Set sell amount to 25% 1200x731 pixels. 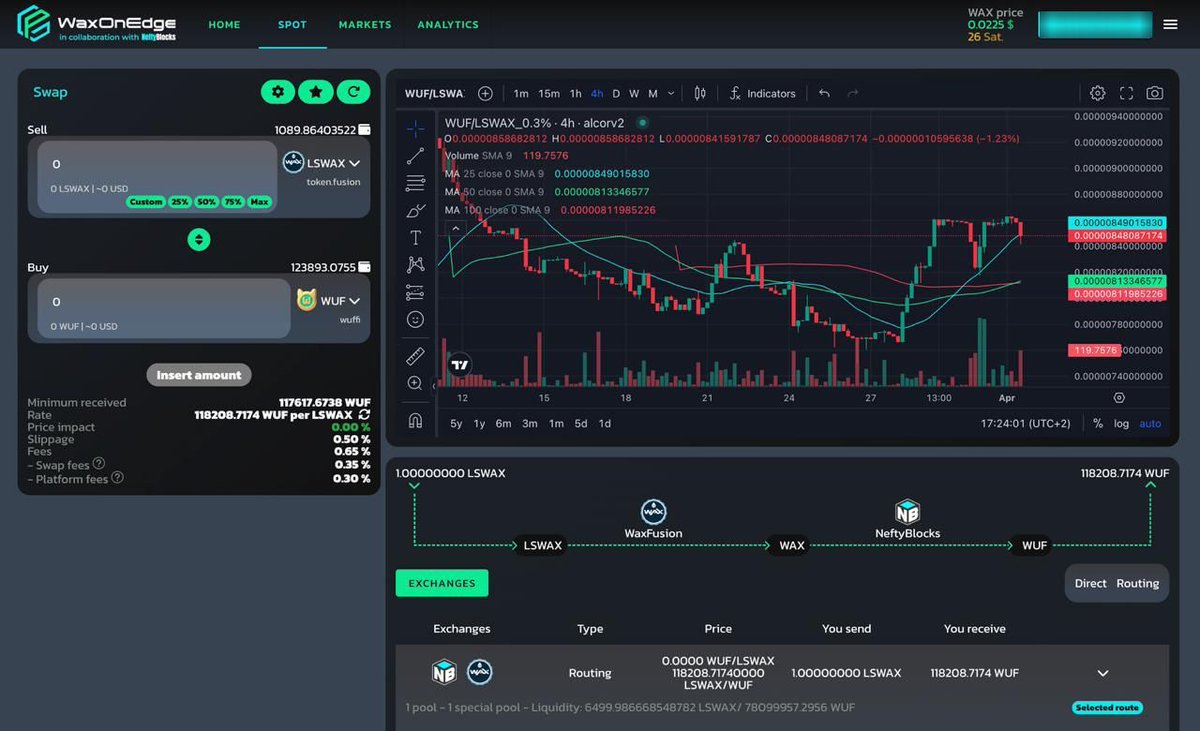[180, 202]
